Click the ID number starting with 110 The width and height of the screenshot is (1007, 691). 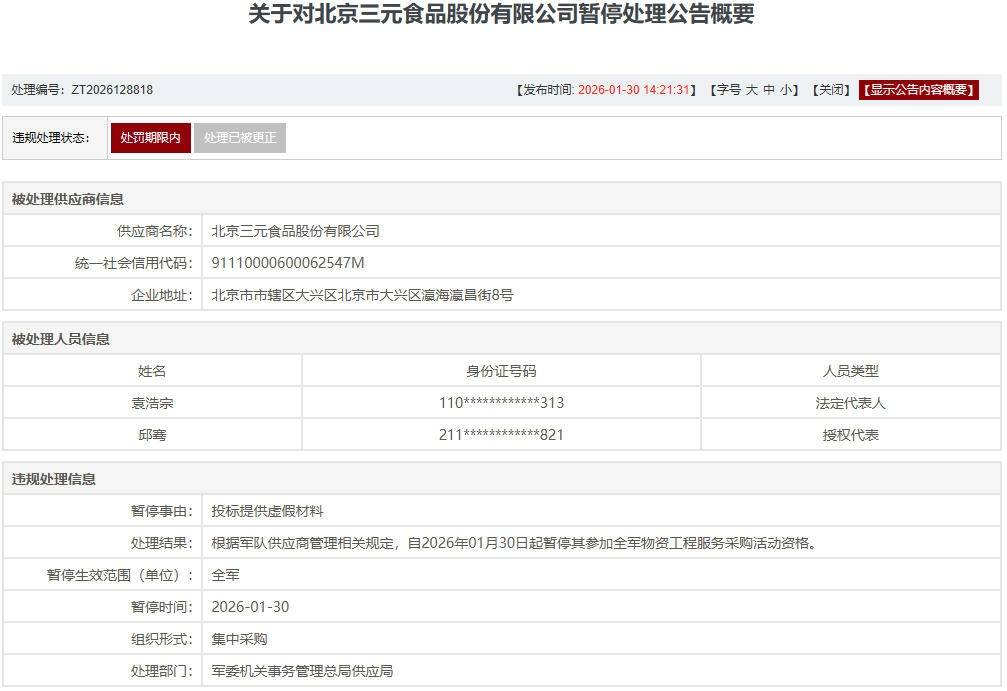tap(501, 403)
